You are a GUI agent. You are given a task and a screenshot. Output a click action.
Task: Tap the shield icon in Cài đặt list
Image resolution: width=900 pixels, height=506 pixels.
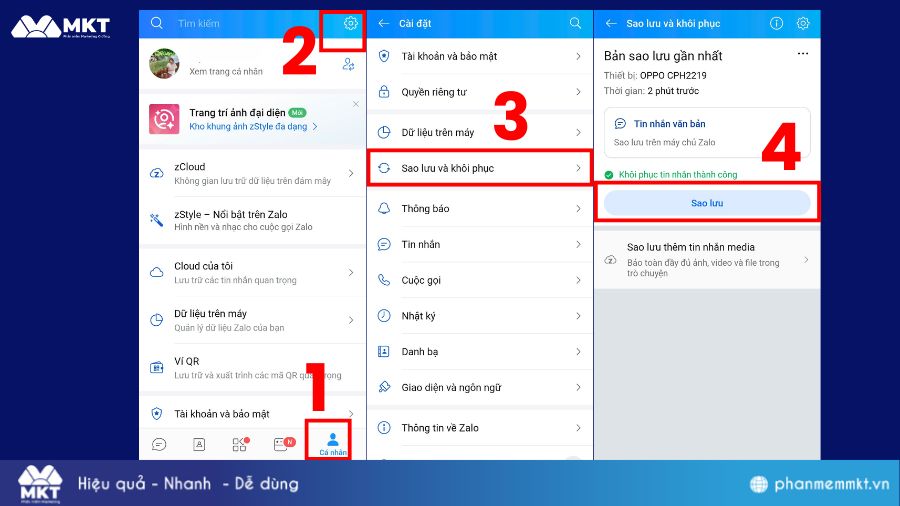tap(384, 56)
